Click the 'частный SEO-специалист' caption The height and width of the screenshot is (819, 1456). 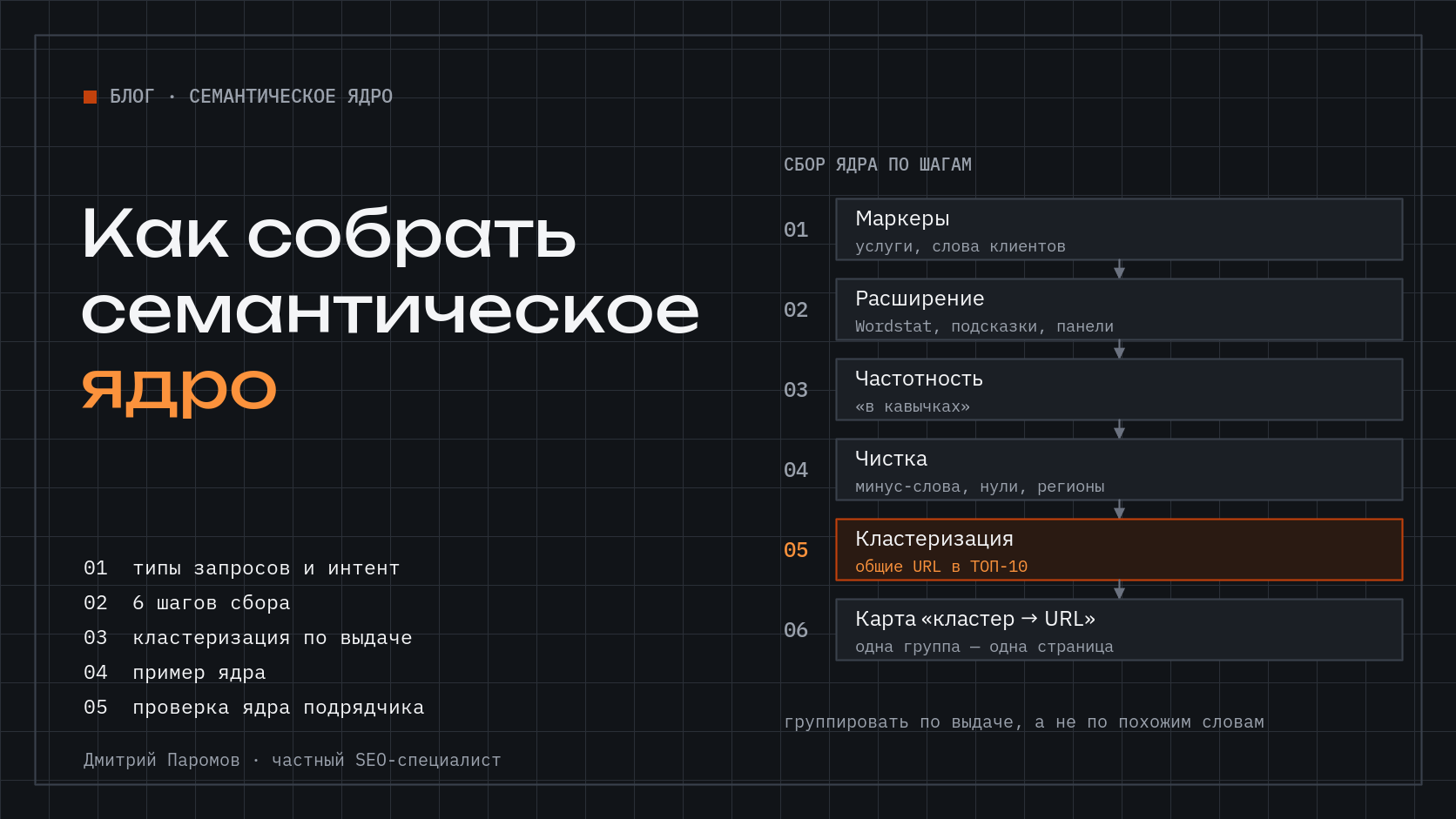pos(387,760)
